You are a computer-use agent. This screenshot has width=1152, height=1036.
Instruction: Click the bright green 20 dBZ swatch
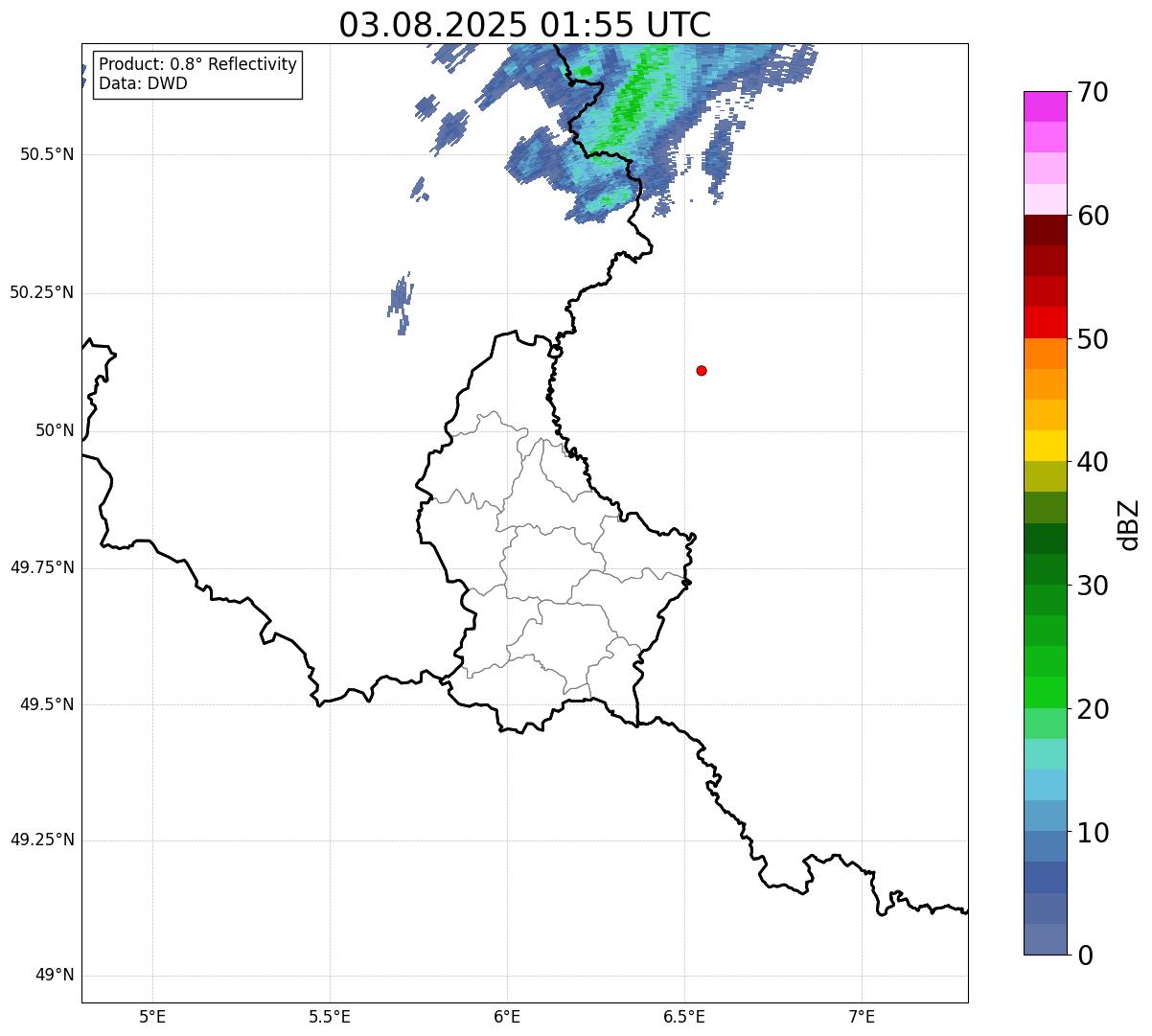pyautogui.click(x=1046, y=693)
